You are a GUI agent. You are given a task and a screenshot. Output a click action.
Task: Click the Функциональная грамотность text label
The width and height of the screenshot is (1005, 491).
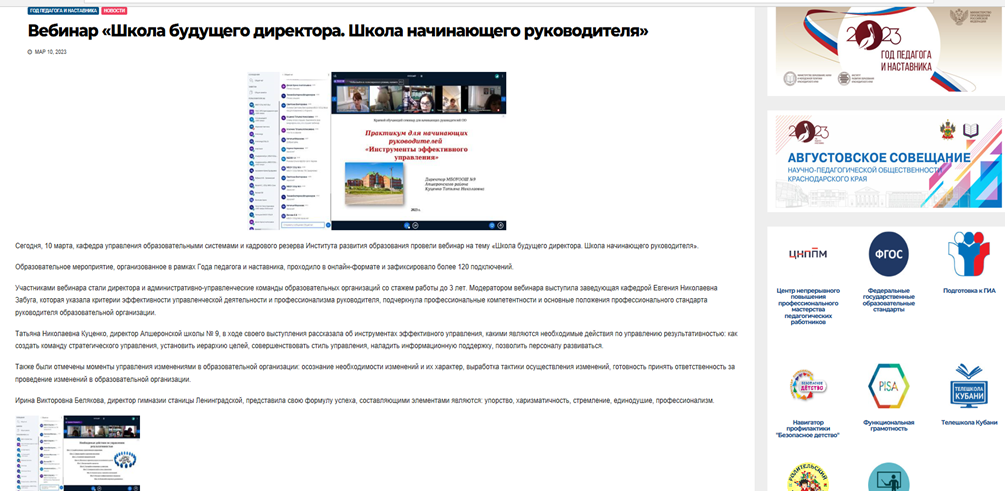pyautogui.click(x=887, y=427)
